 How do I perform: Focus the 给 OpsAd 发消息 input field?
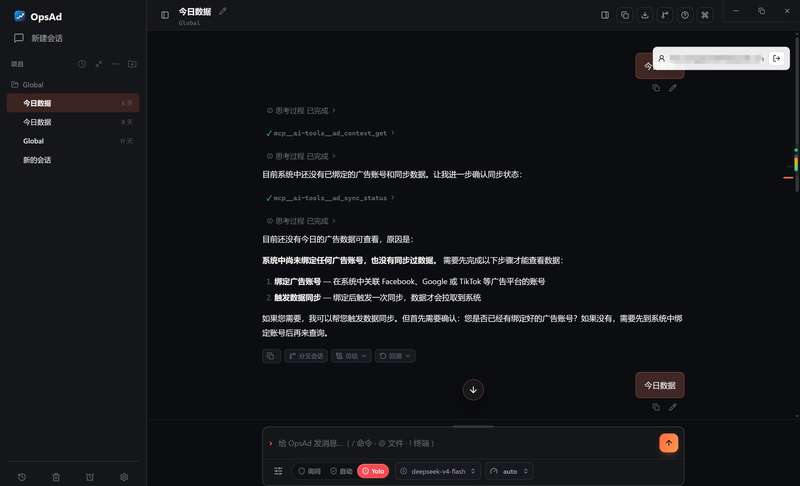[x=462, y=443]
